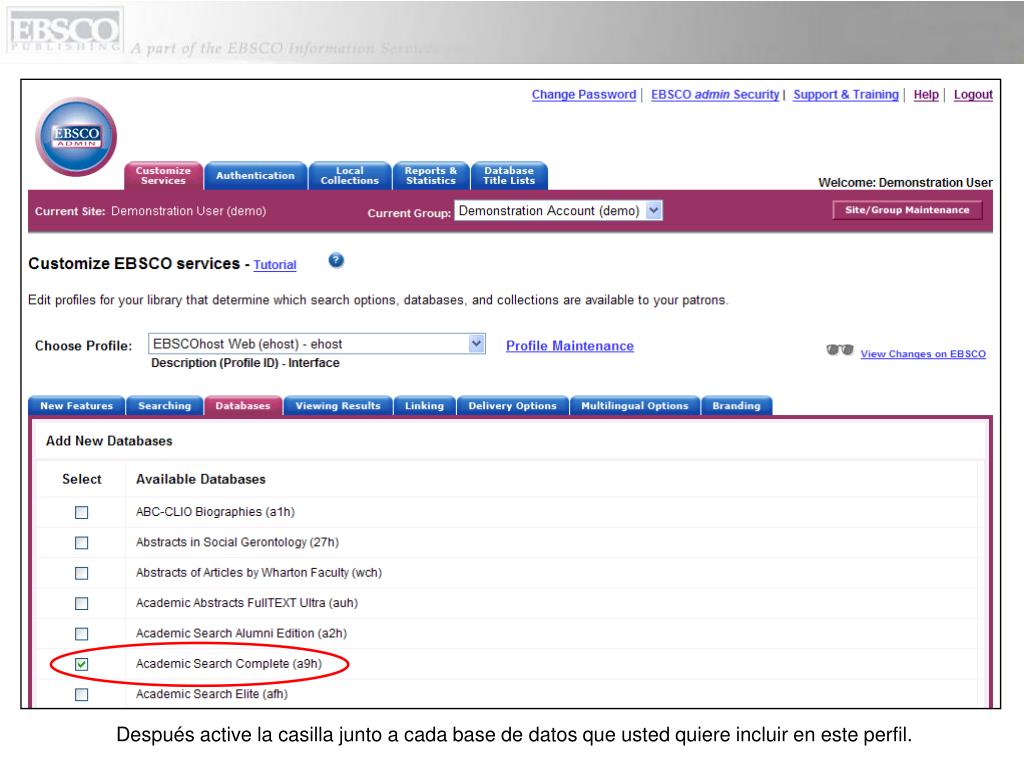The width and height of the screenshot is (1024, 768).
Task: Open the EBSCO admin Security link
Action: point(715,95)
